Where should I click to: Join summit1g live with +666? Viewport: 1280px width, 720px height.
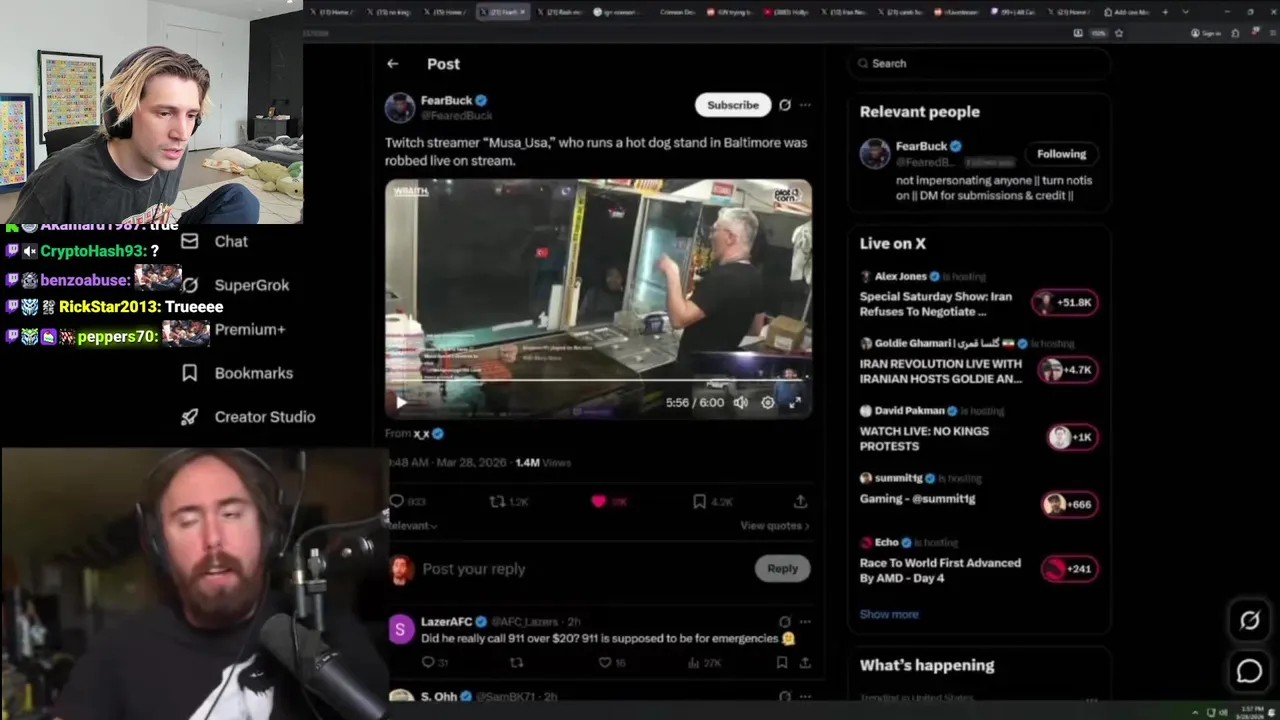coord(1068,504)
